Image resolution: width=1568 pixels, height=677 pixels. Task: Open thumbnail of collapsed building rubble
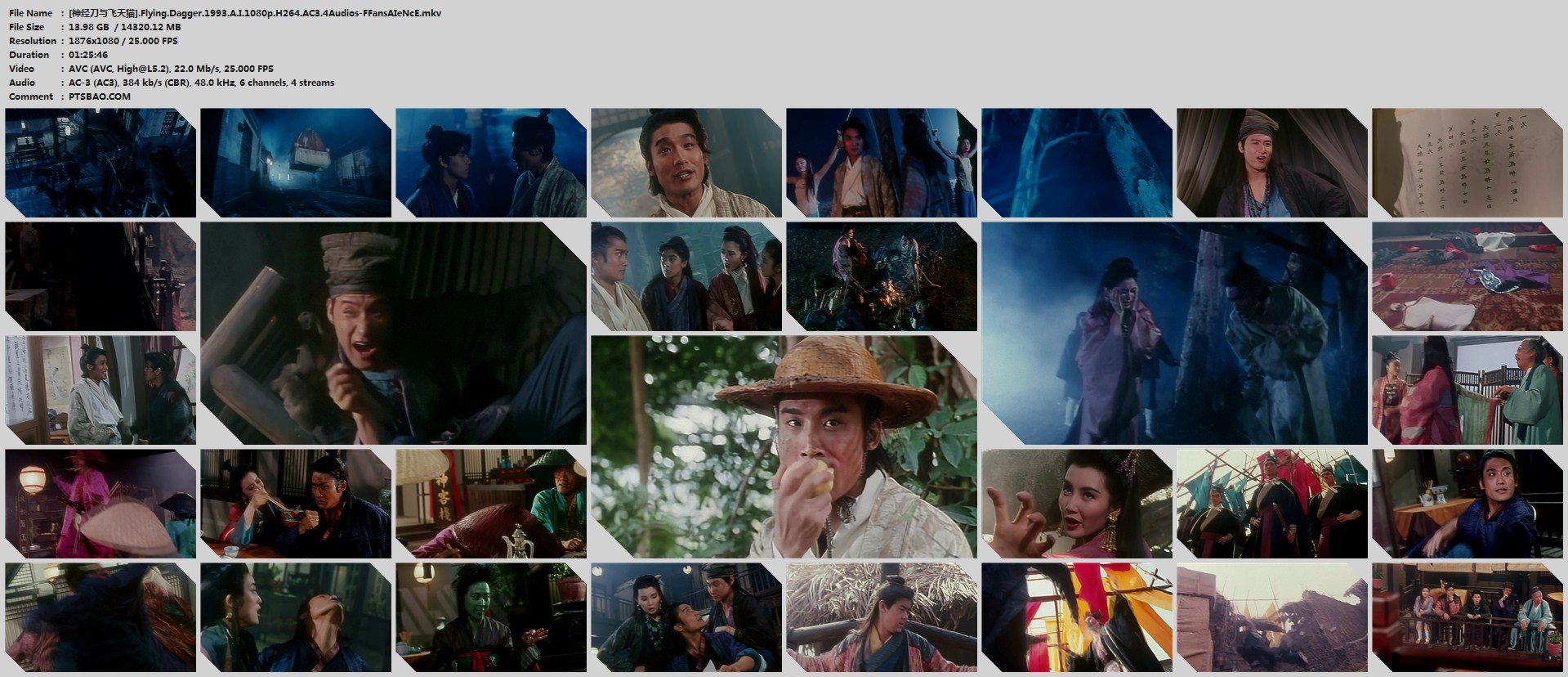(x=1272, y=617)
